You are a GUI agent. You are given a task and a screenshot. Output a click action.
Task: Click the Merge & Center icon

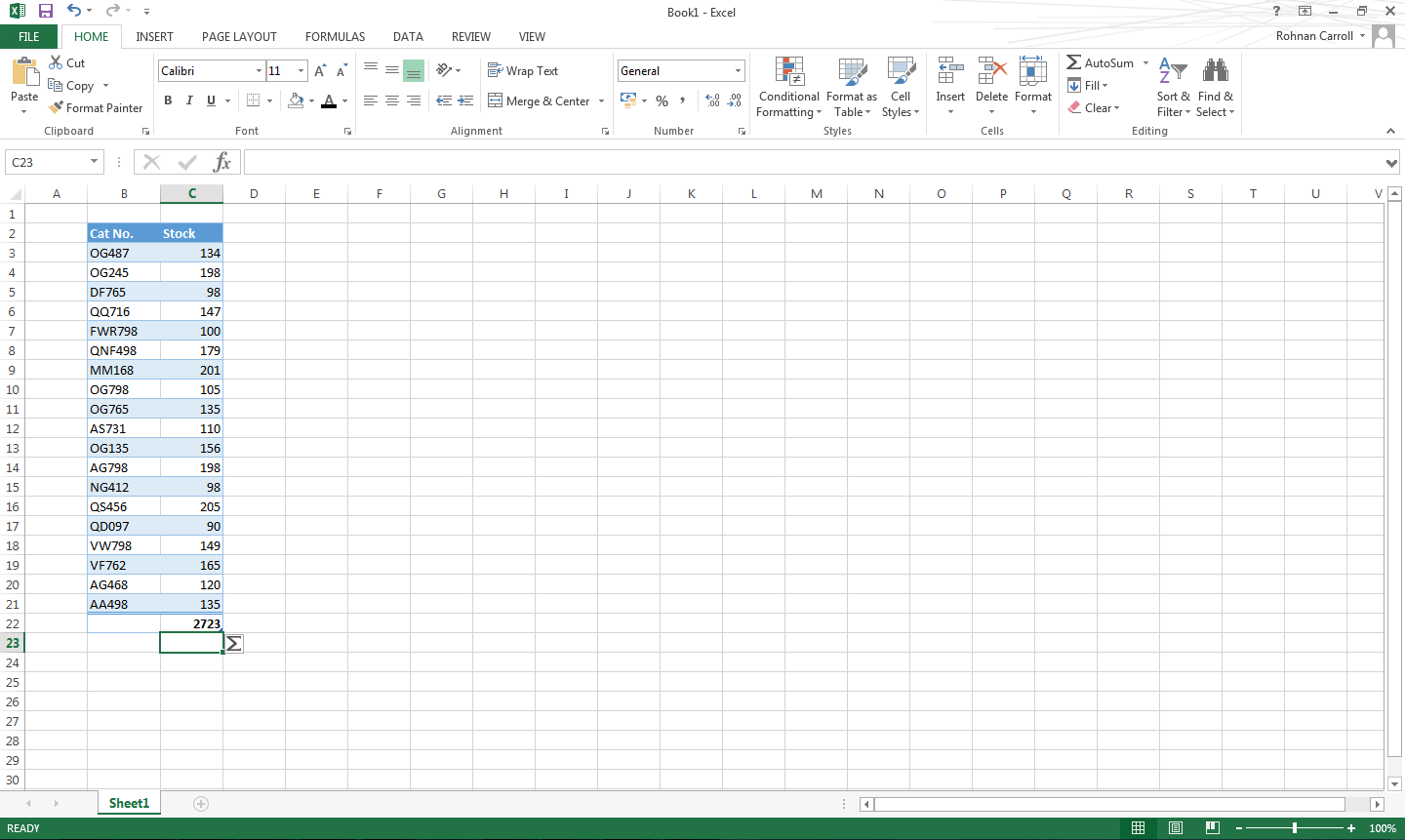point(495,100)
